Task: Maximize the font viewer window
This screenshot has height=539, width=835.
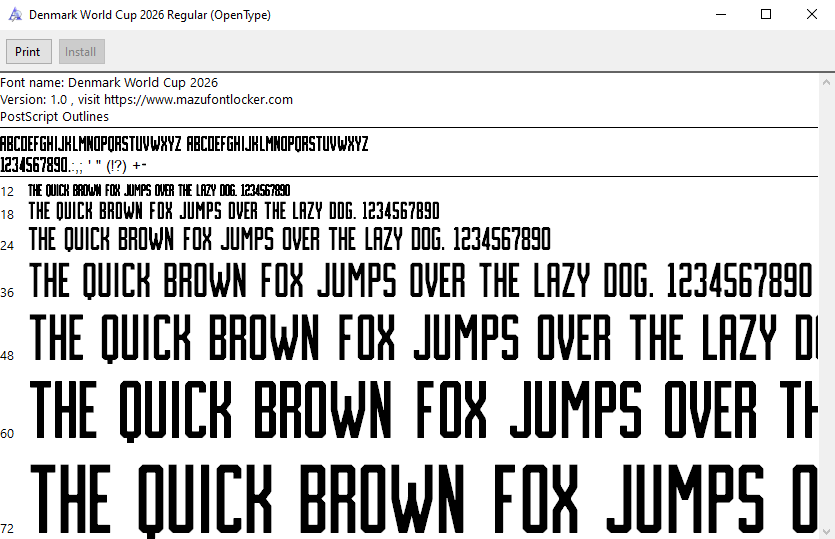Action: [766, 15]
